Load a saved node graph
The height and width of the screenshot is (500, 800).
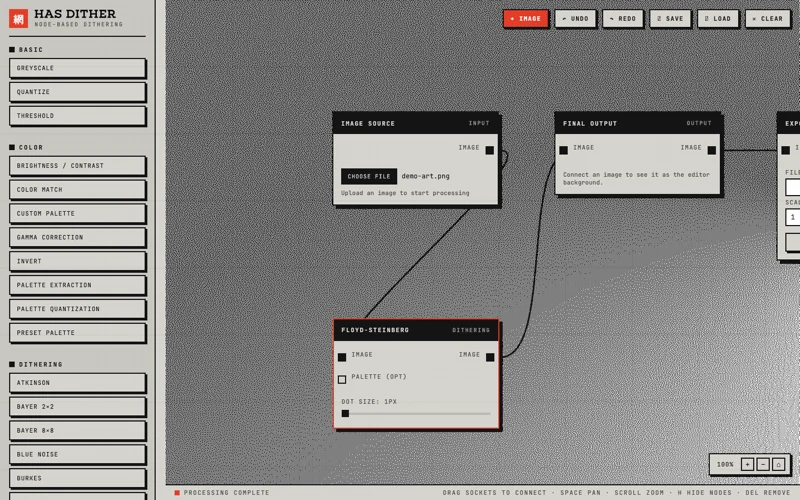tap(717, 18)
